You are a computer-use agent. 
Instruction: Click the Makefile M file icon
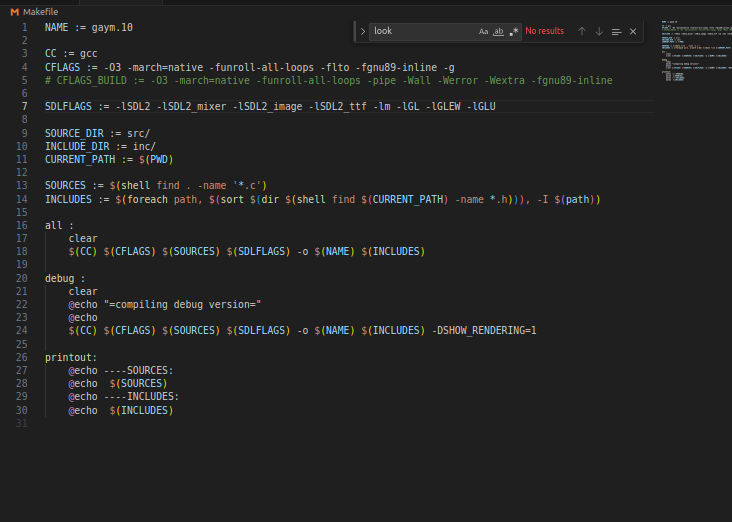14,12
